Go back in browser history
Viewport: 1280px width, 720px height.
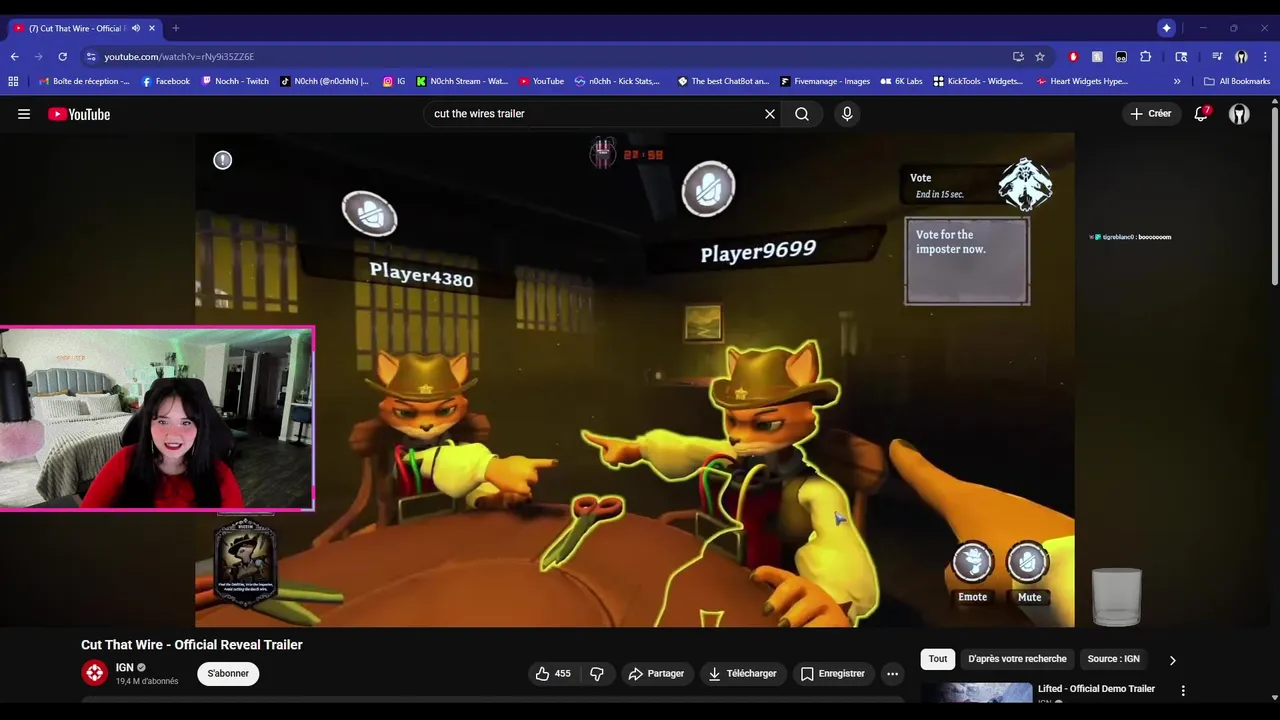point(14,57)
